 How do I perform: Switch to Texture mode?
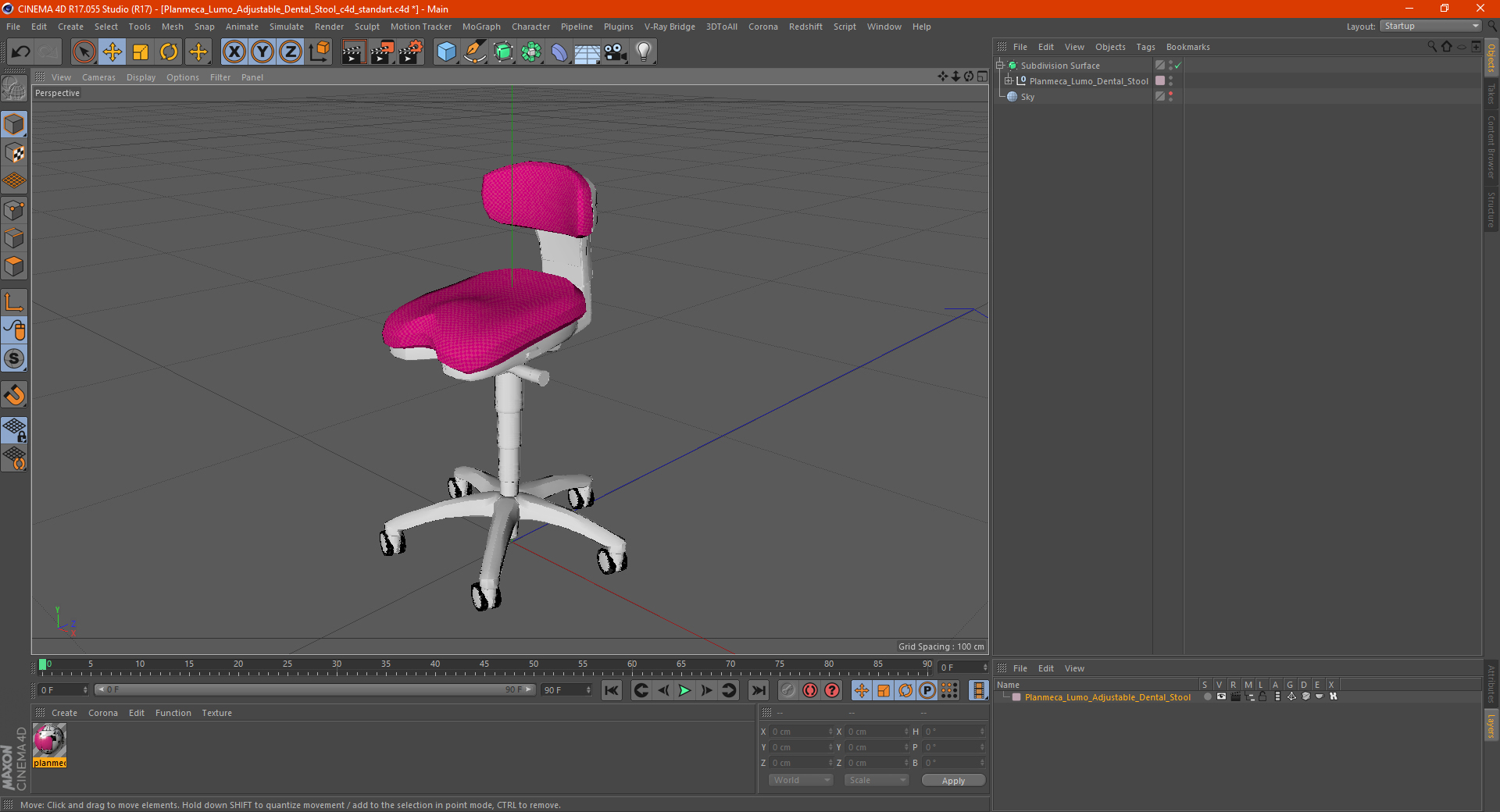(14, 153)
